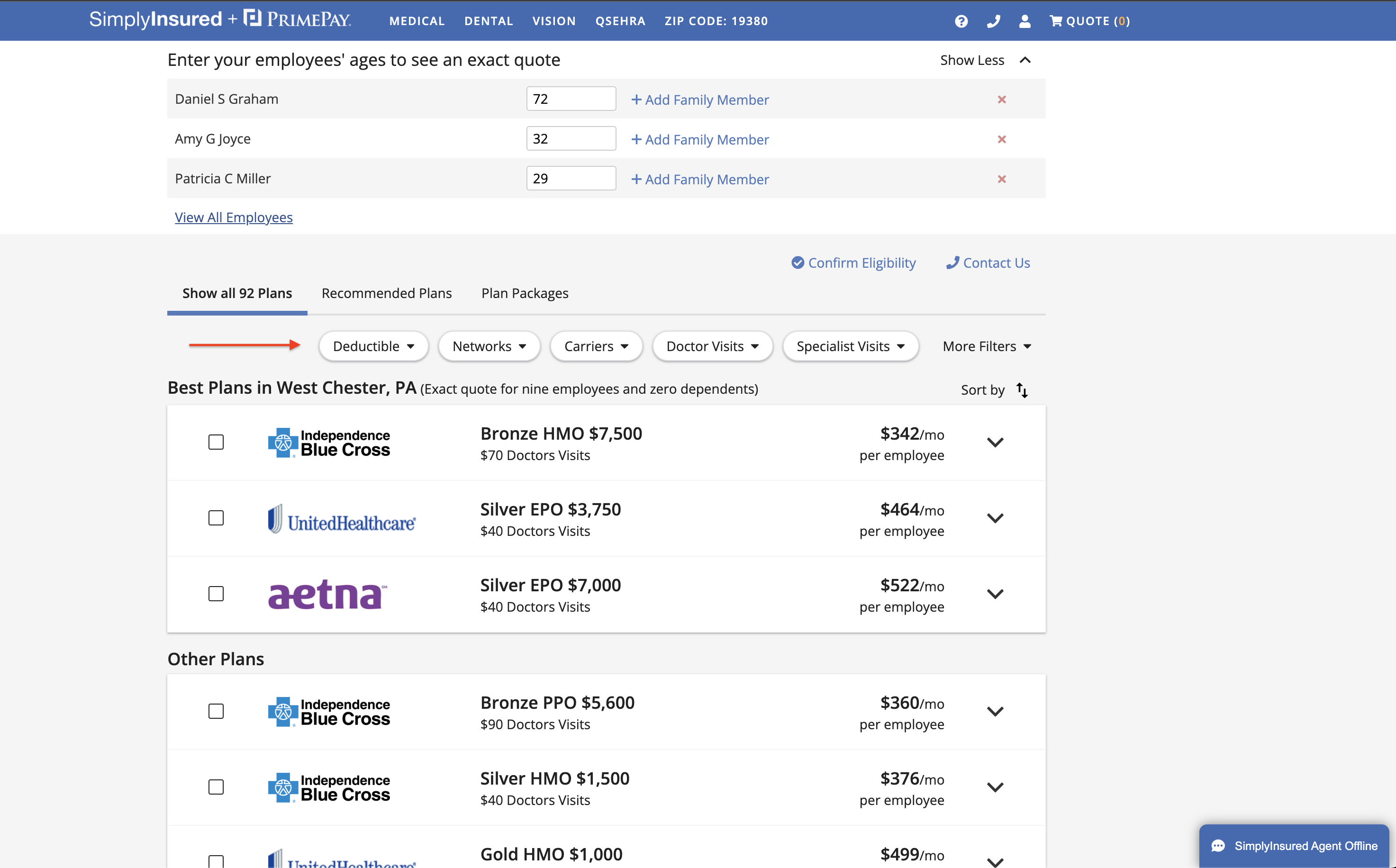This screenshot has height=868, width=1396.
Task: Open the Quote shopping cart
Action: pyautogui.click(x=1089, y=21)
